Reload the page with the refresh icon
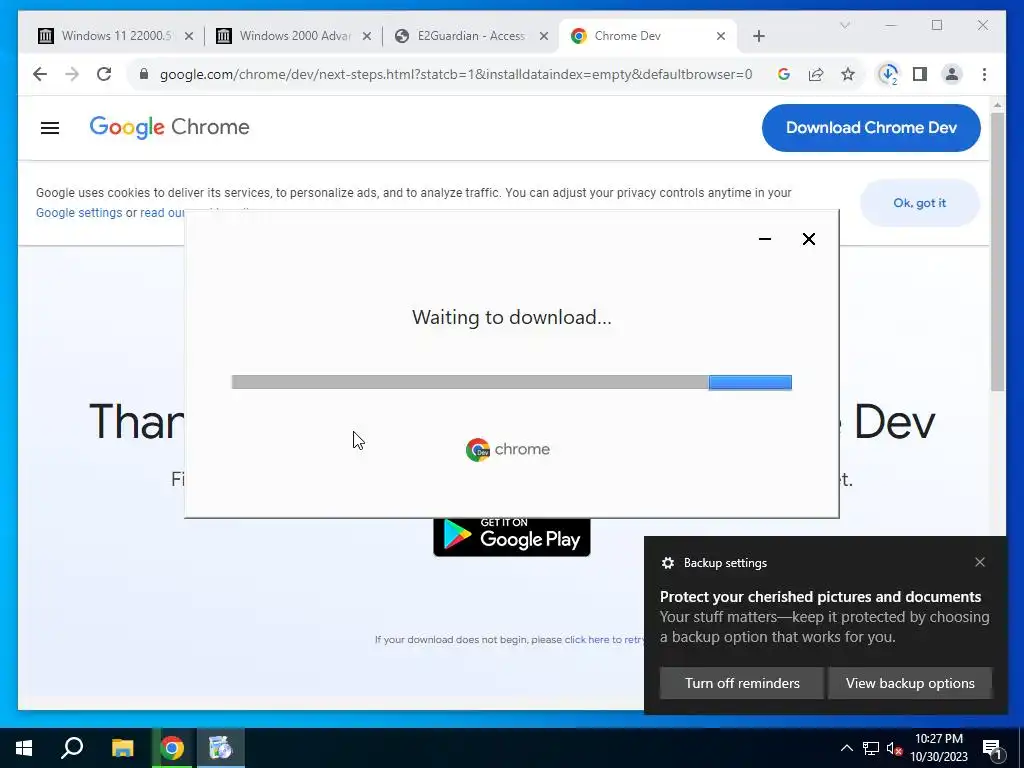Screen dimensions: 1024x768 [x=104, y=74]
